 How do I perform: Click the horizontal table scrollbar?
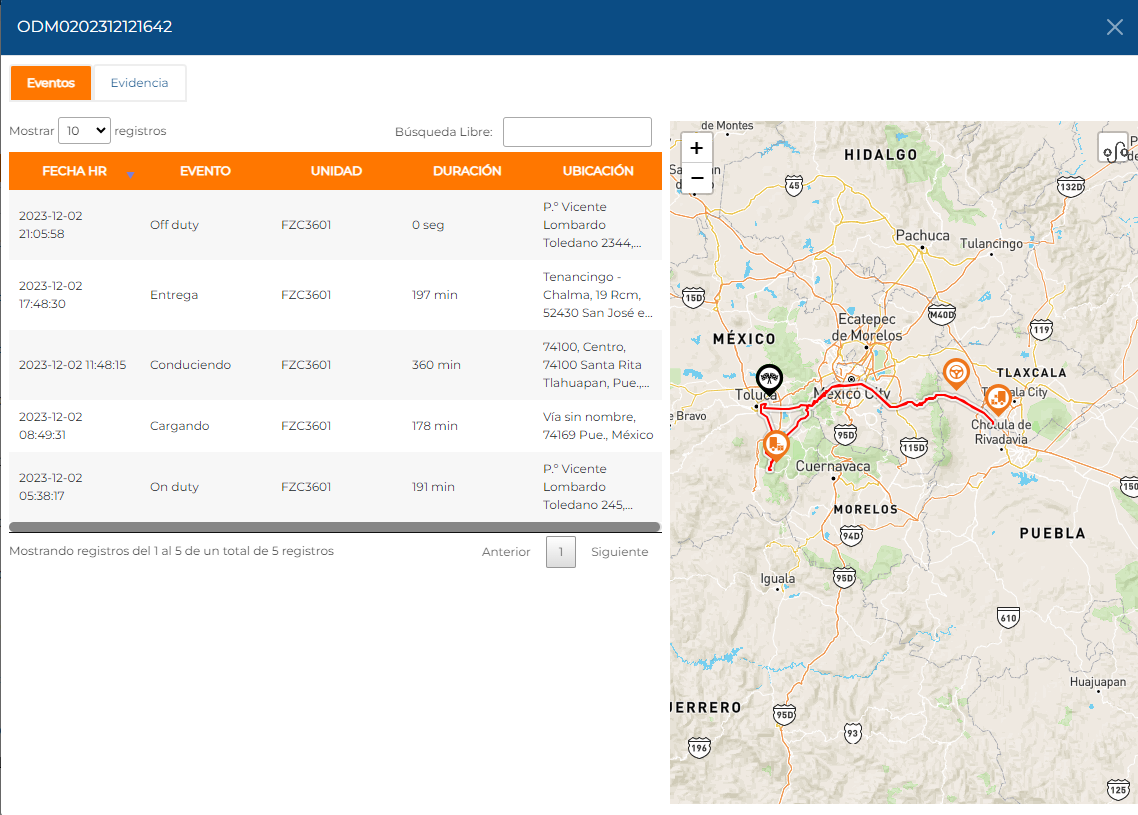click(335, 526)
